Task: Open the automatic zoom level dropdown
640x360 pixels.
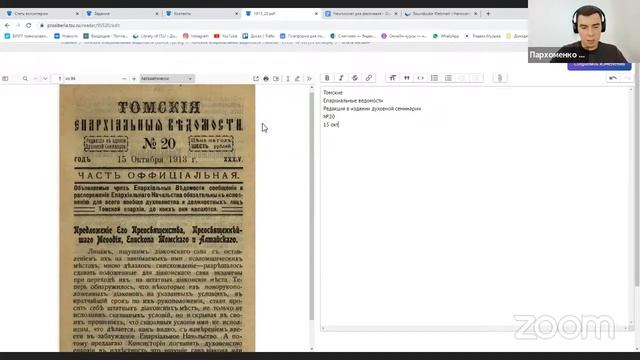Action: 167,78
